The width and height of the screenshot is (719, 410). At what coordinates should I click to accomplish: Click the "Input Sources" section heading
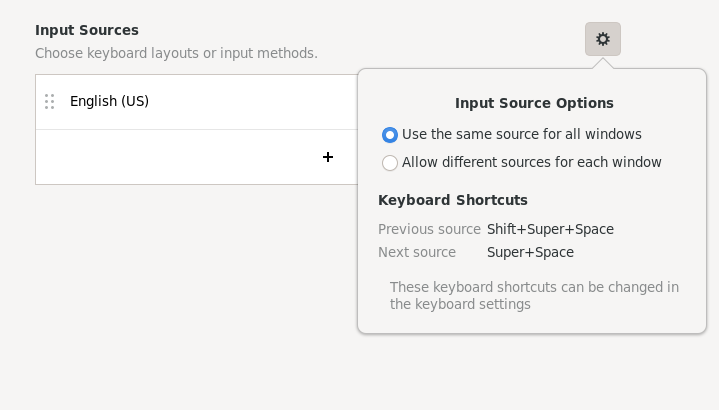(87, 30)
